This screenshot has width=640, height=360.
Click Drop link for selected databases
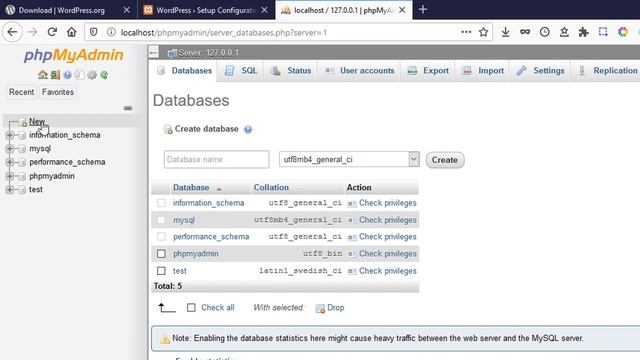(x=336, y=308)
